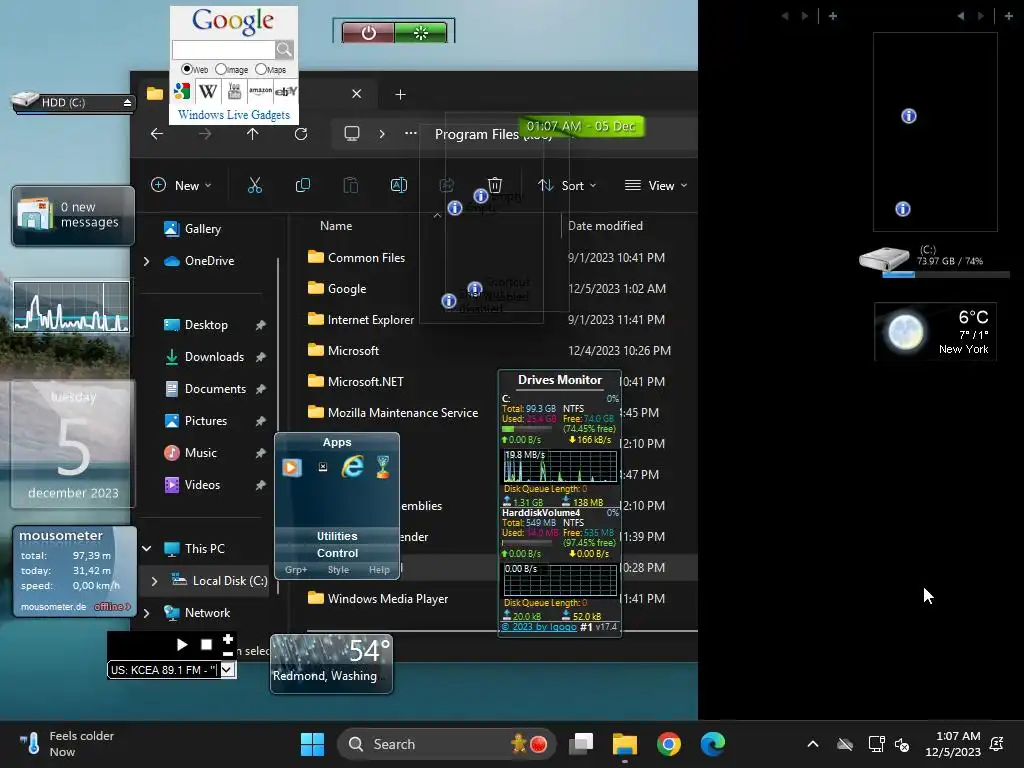Image resolution: width=1024 pixels, height=768 pixels.
Task: Add a new File Explorer tab
Action: tap(400, 95)
